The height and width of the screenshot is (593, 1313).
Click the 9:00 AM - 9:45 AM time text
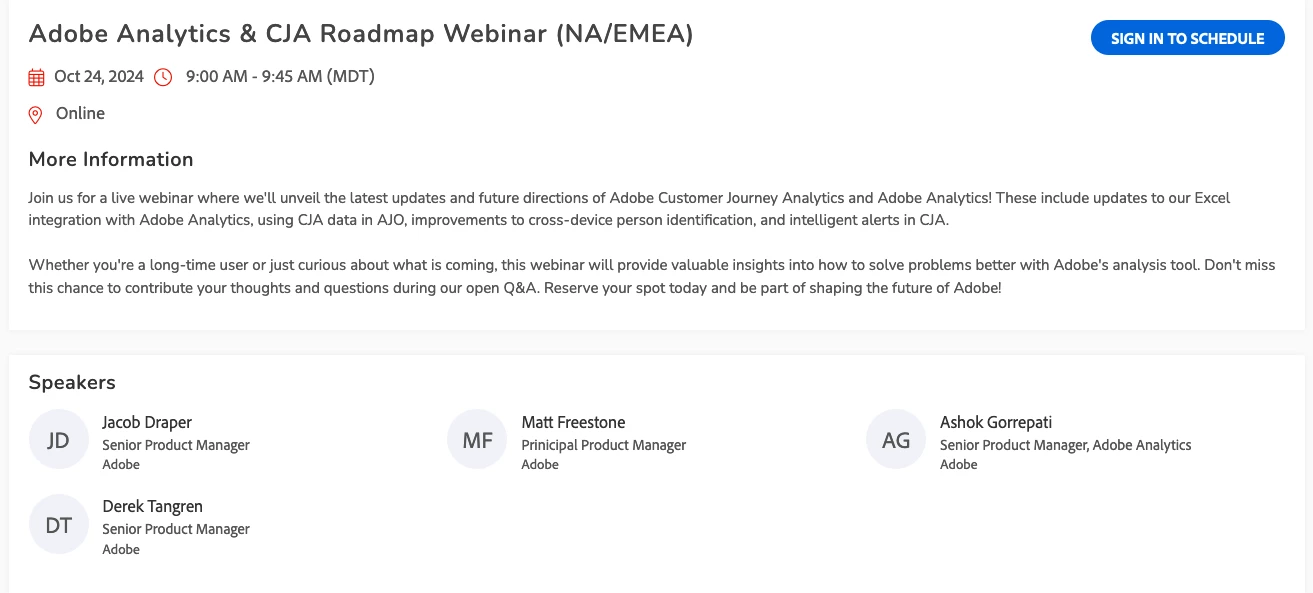(280, 77)
